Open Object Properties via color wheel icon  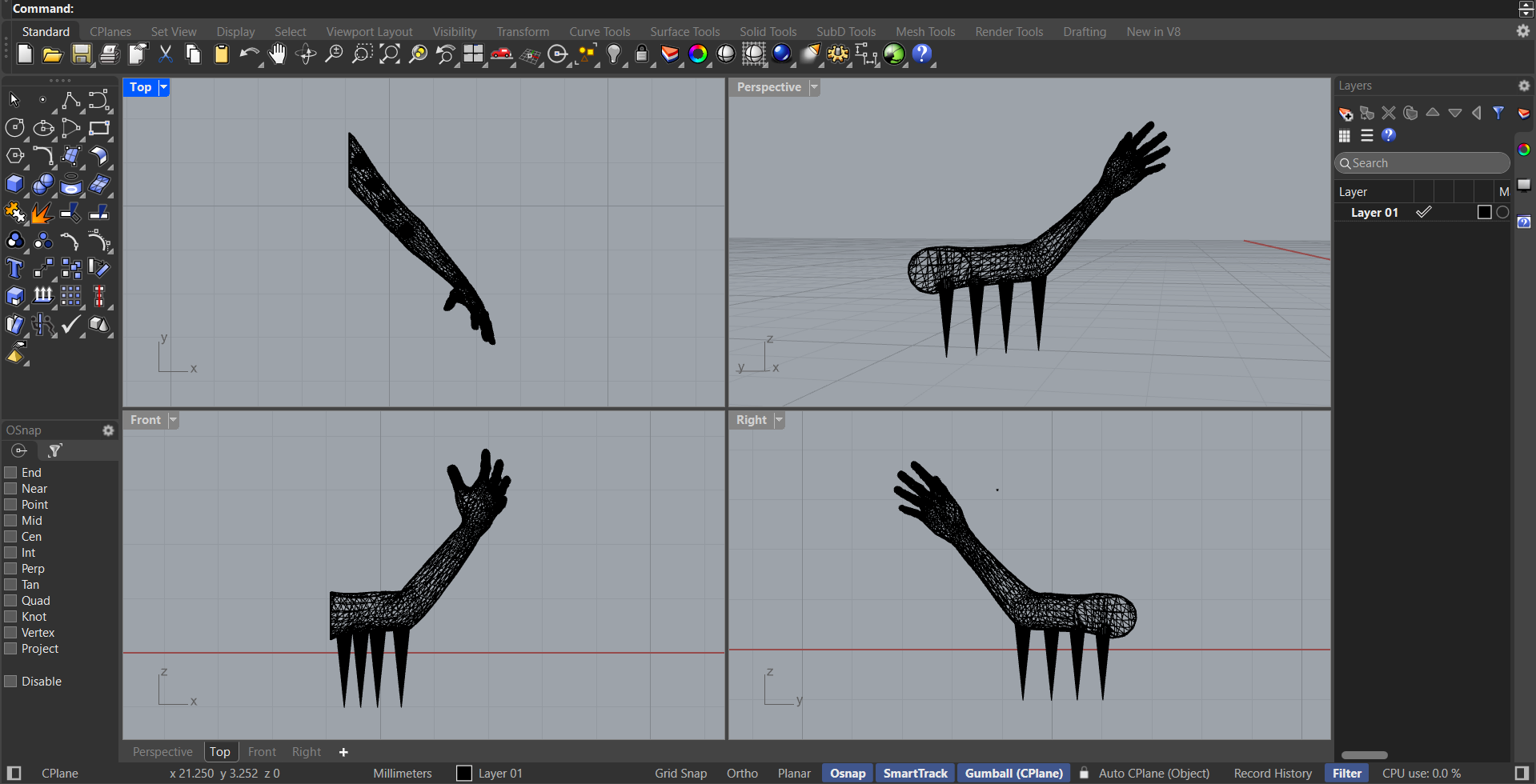pyautogui.click(x=698, y=54)
